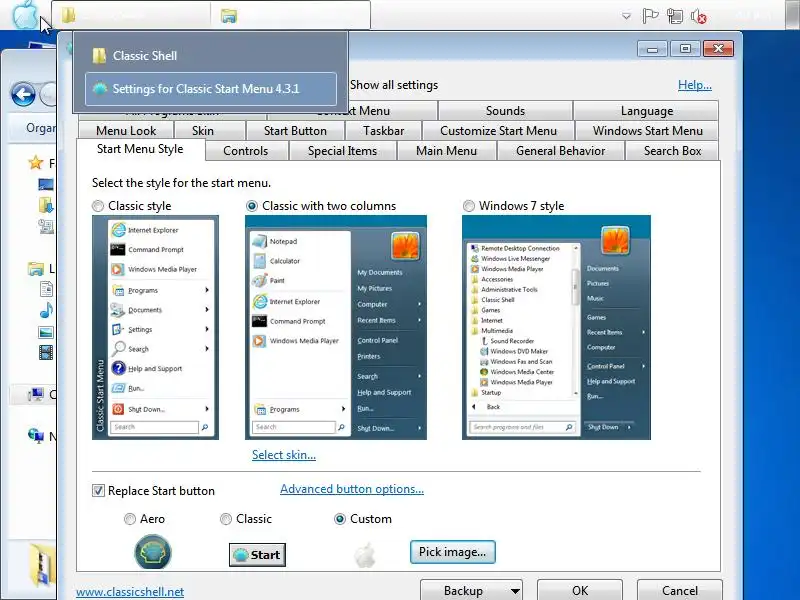Switch to the Special Items tab
This screenshot has width=800, height=600.
coord(342,151)
